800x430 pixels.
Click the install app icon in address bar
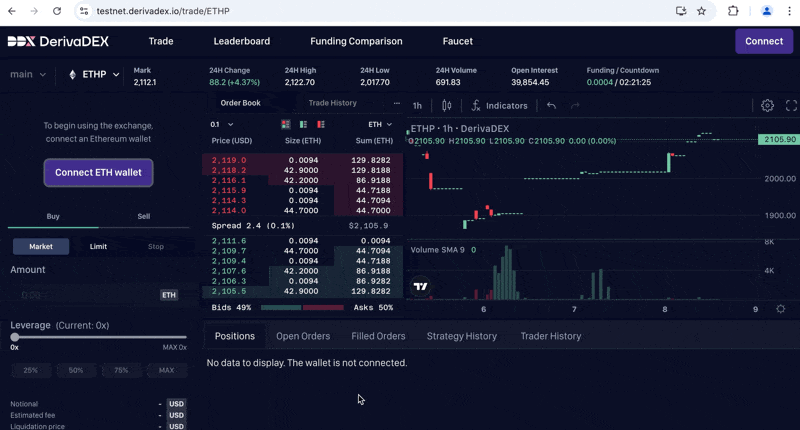pos(681,11)
